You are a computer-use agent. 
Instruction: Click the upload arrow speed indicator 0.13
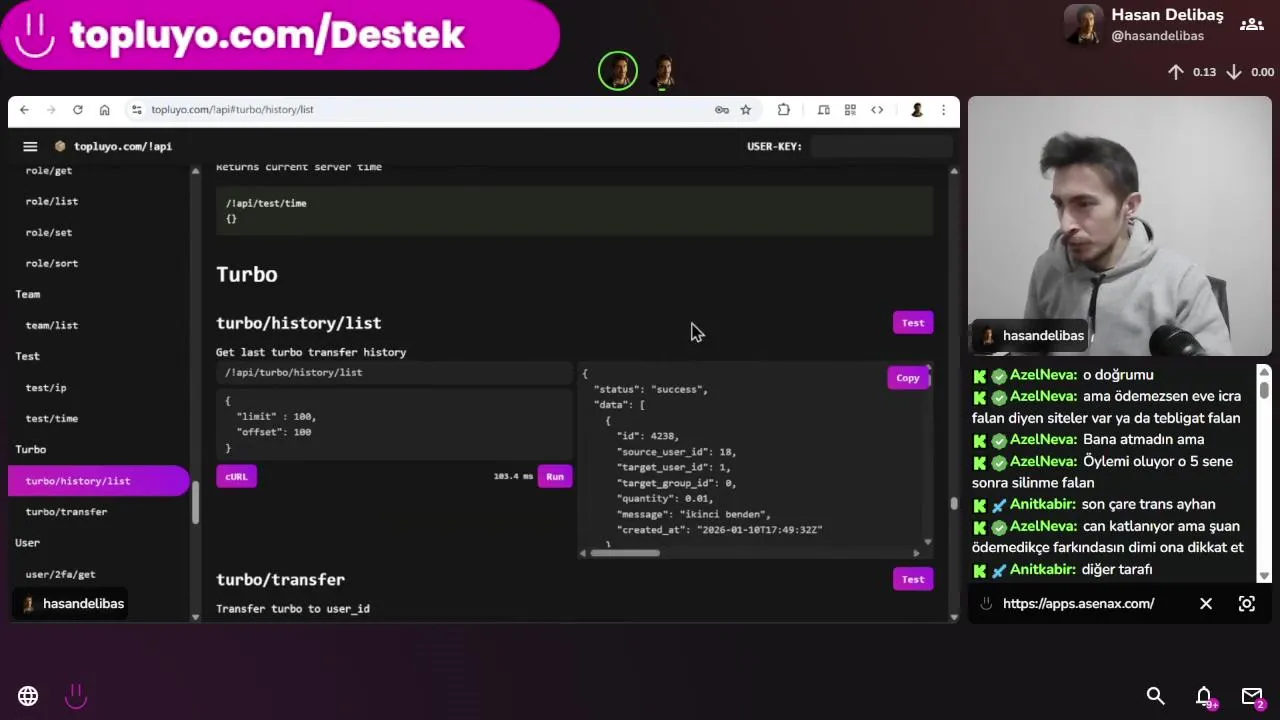[x=1192, y=72]
